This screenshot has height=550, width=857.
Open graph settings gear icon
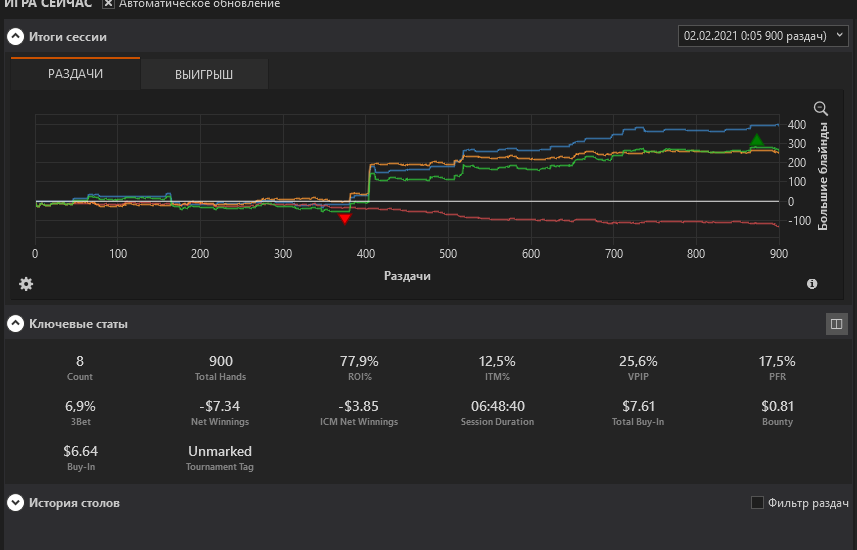(26, 284)
